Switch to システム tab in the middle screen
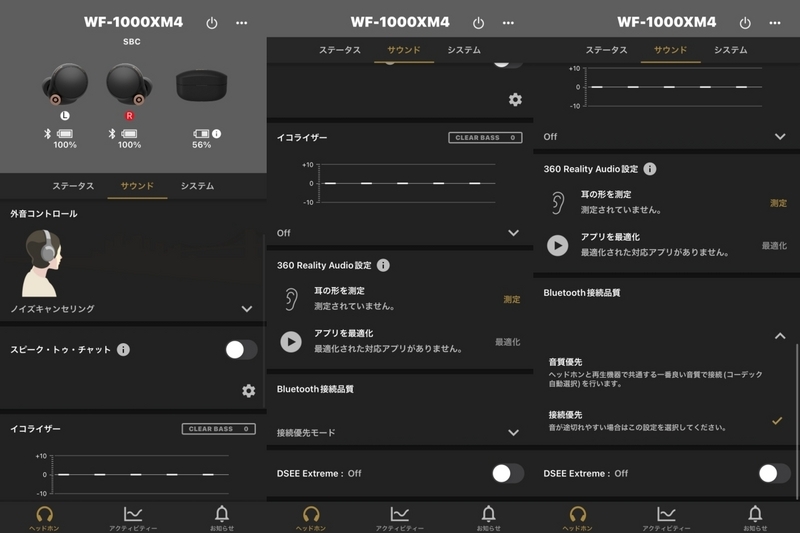 464,50
